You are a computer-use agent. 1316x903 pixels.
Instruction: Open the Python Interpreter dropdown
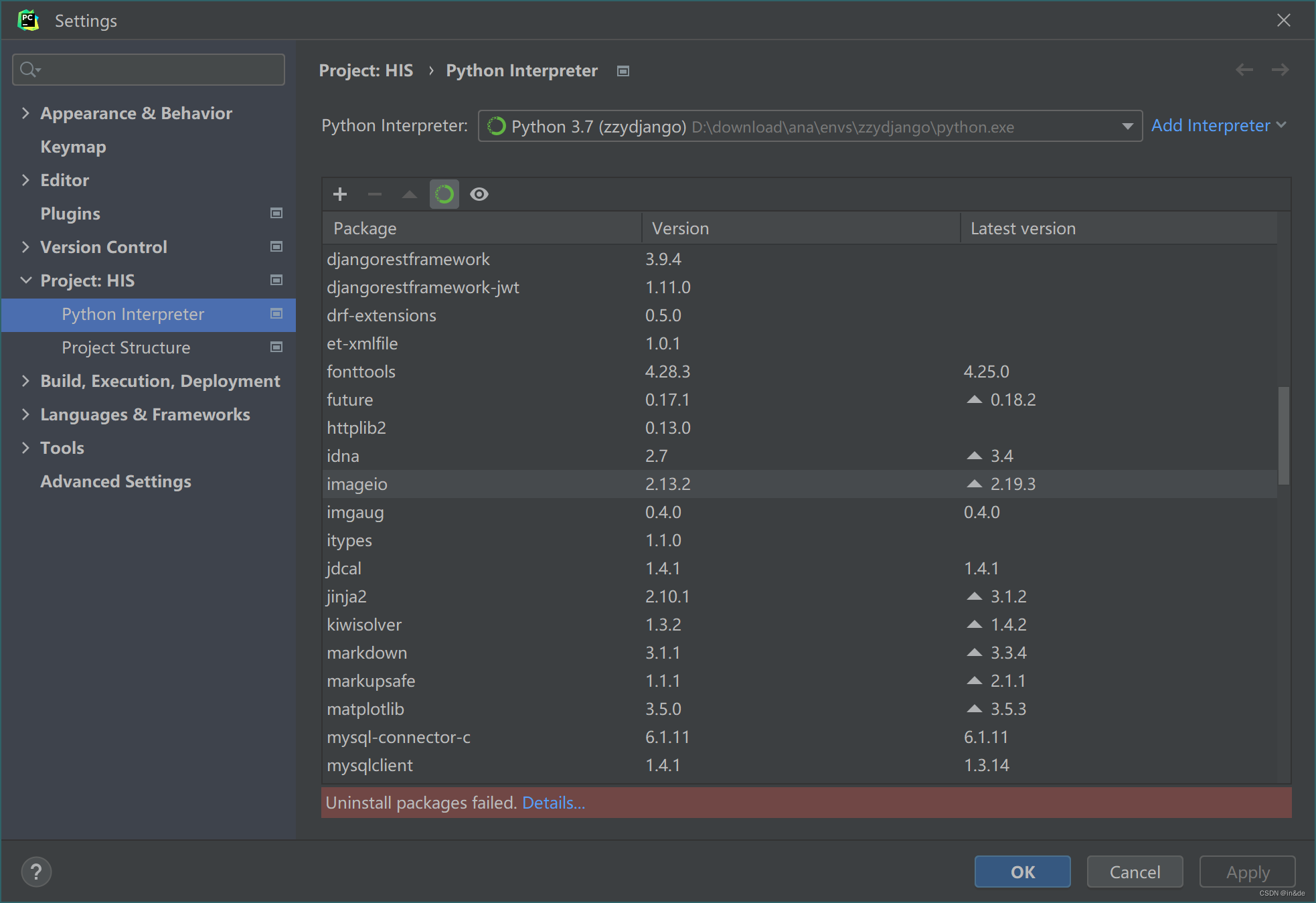coord(810,126)
